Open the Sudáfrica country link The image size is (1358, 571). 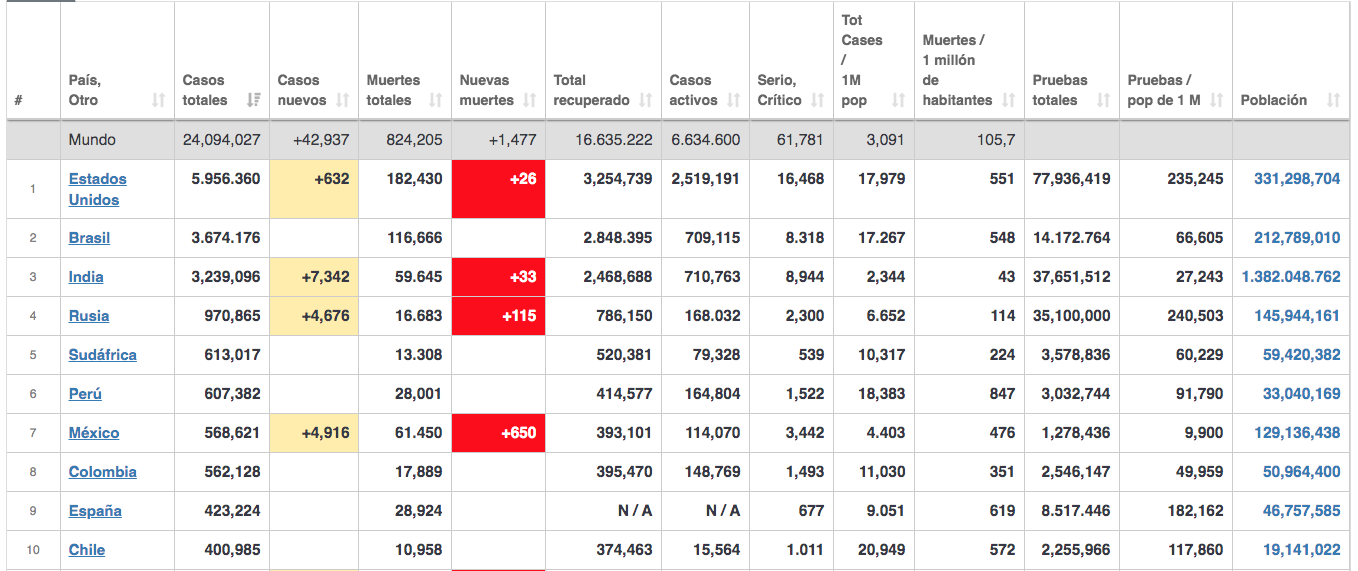[103, 355]
